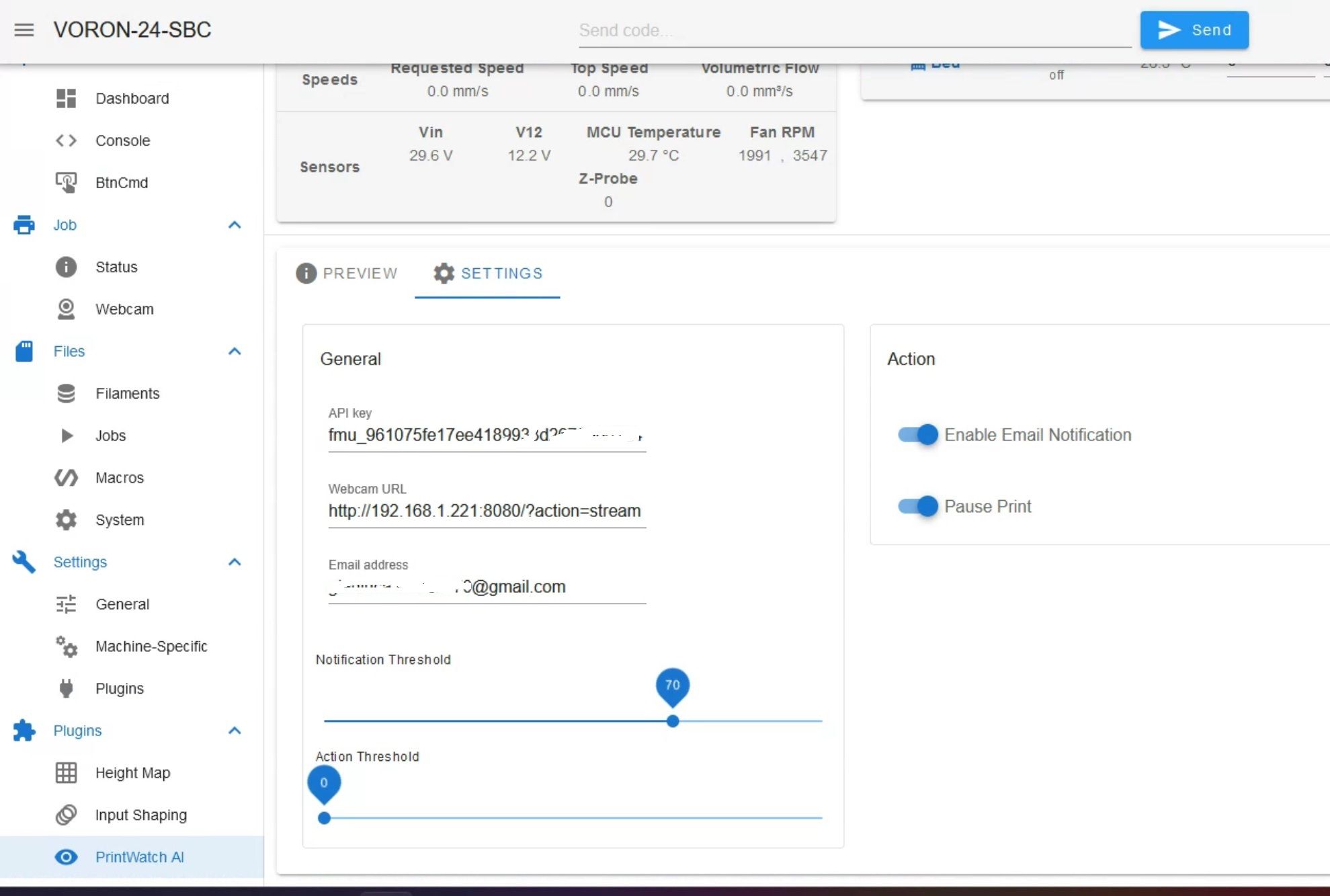1330x896 pixels.
Task: Open the Jobs file list
Action: 111,436
